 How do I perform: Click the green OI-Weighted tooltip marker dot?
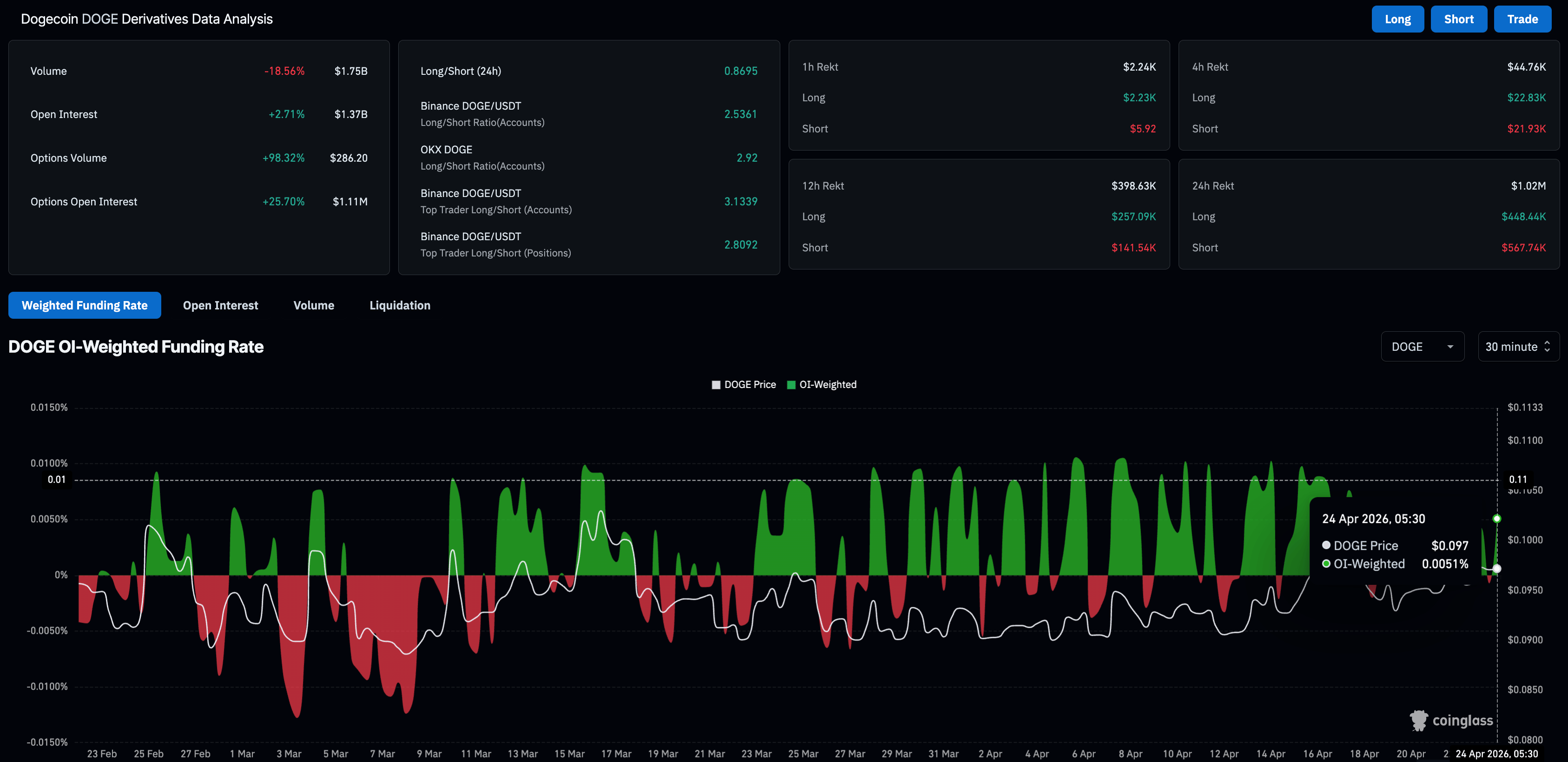(1326, 564)
